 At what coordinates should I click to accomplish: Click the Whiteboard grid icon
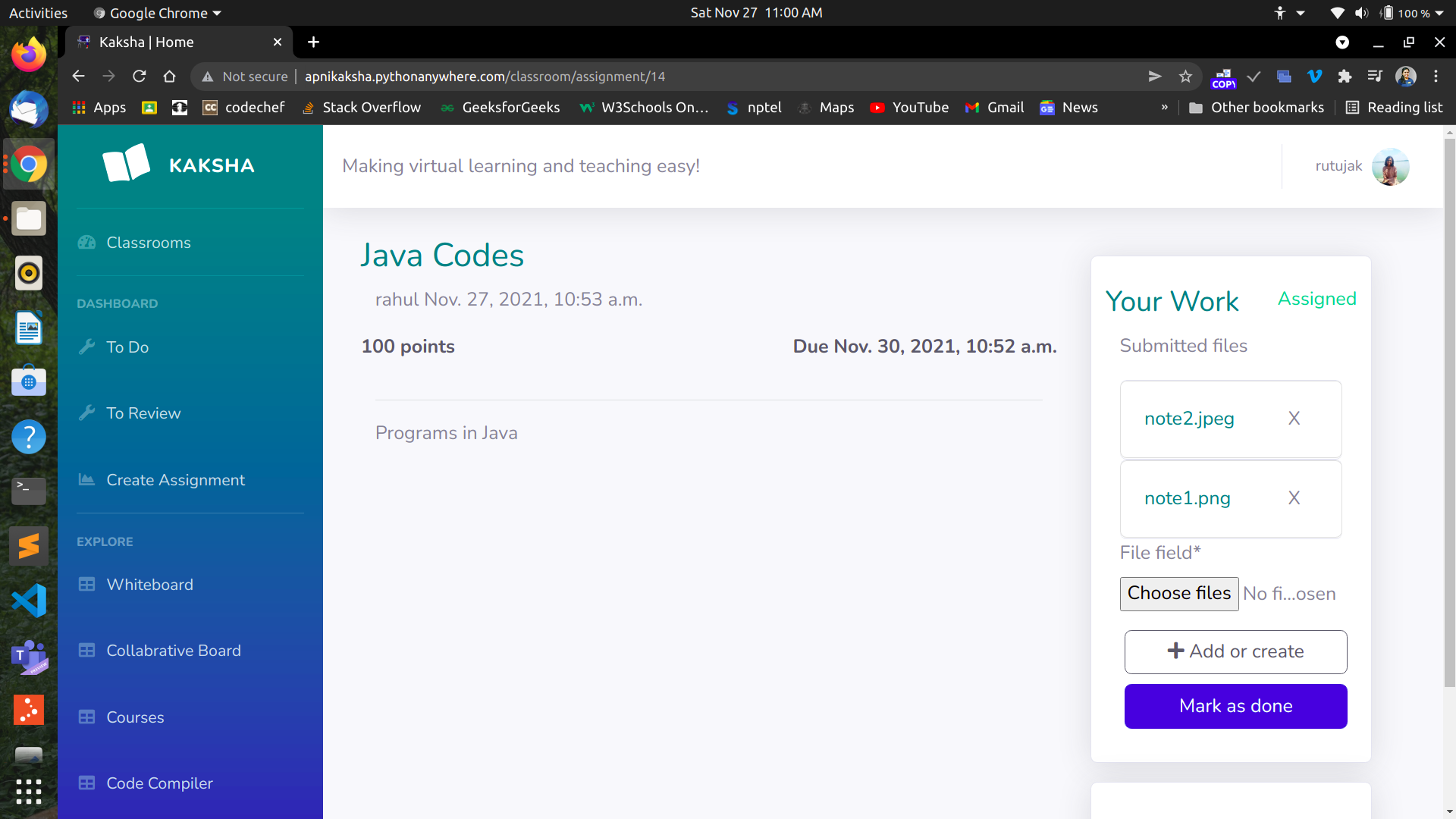87,585
